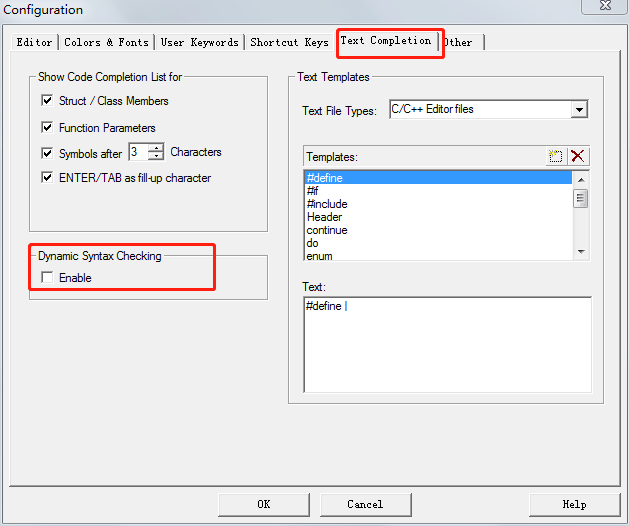Enable Dynamic Syntax Checking checkbox
This screenshot has width=630, height=526.
47,277
